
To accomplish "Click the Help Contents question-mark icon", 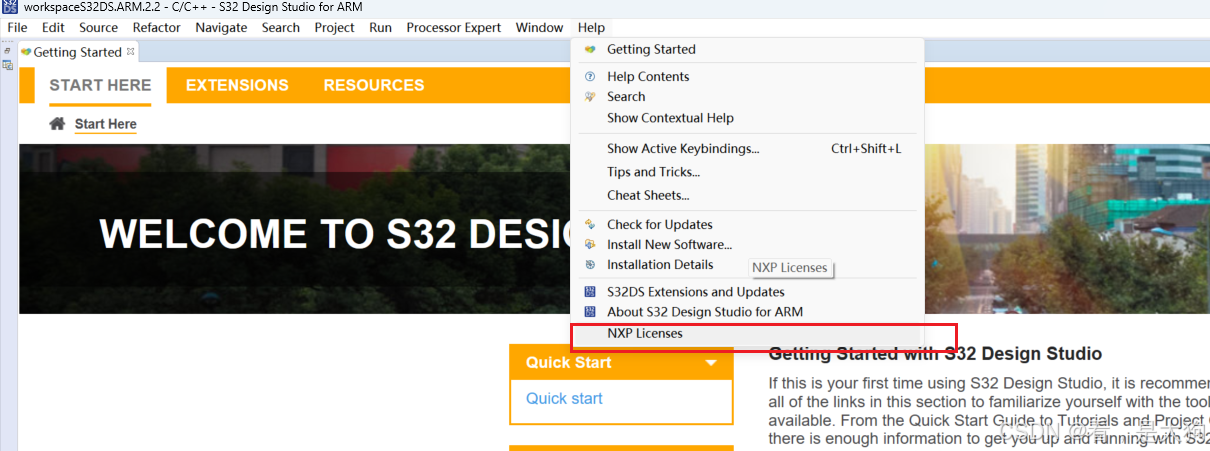I will (x=590, y=76).
